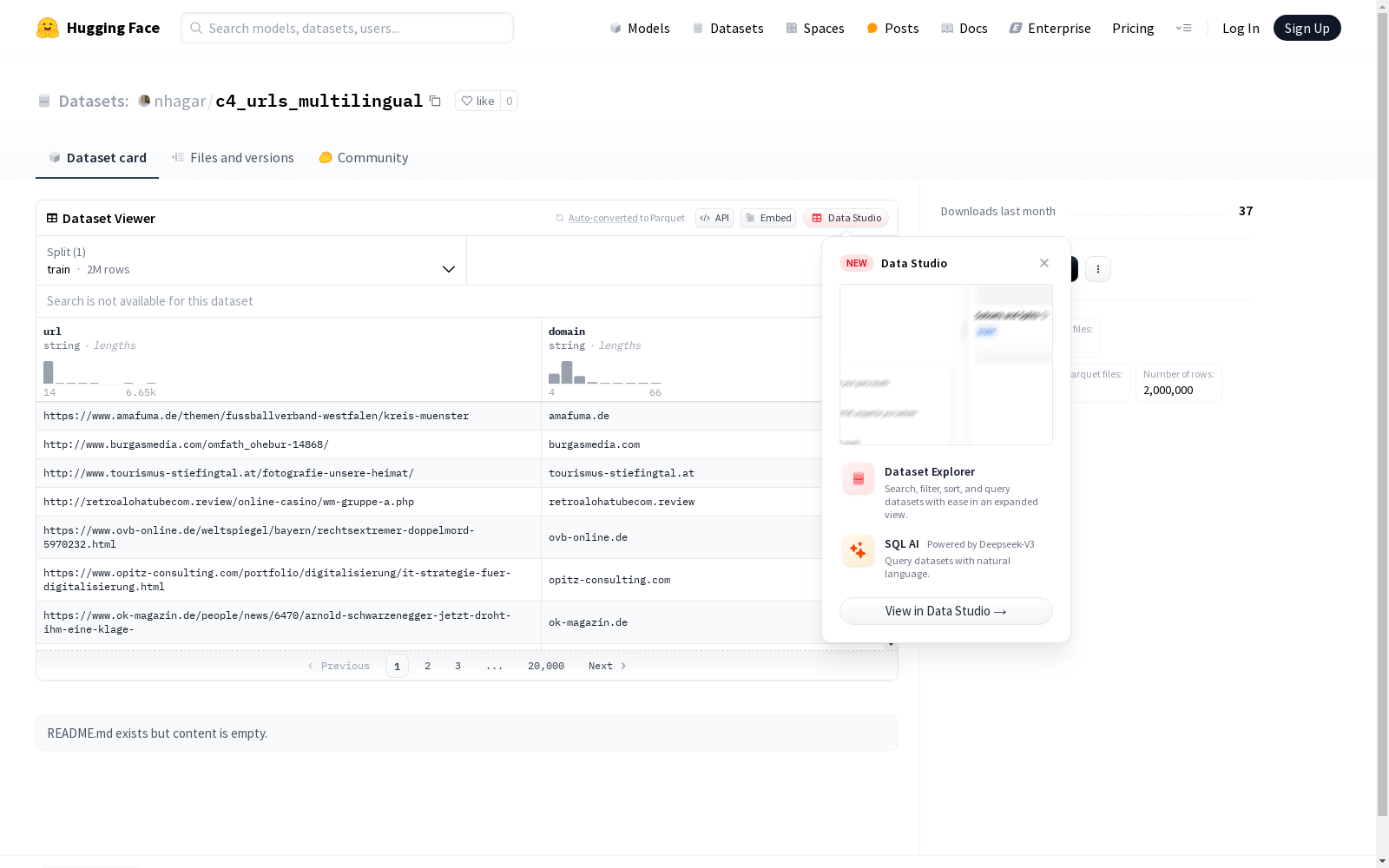Focus the main search models field
Viewport: 1389px width, 868px height.
(x=347, y=28)
